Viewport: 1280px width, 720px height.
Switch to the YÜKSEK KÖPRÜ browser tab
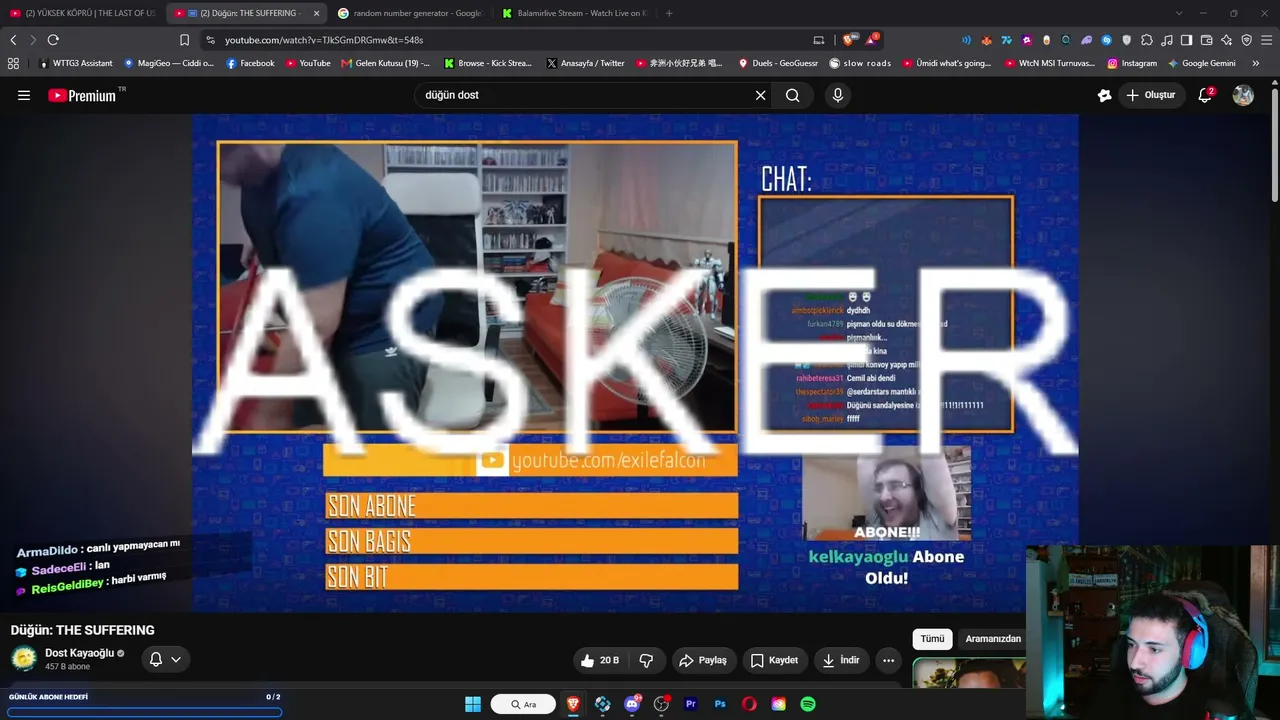82,13
